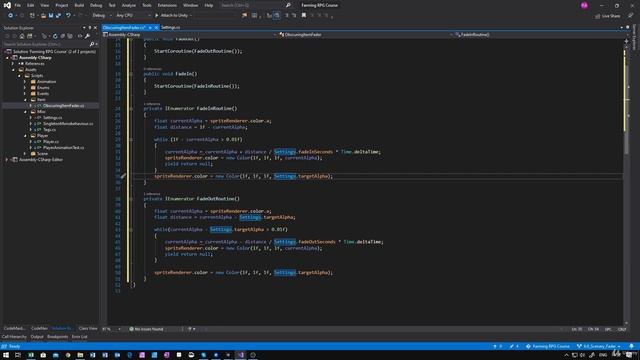This screenshot has width=640, height=360.
Task: Select Player.cs in Solution Explorer
Action: 51,142
